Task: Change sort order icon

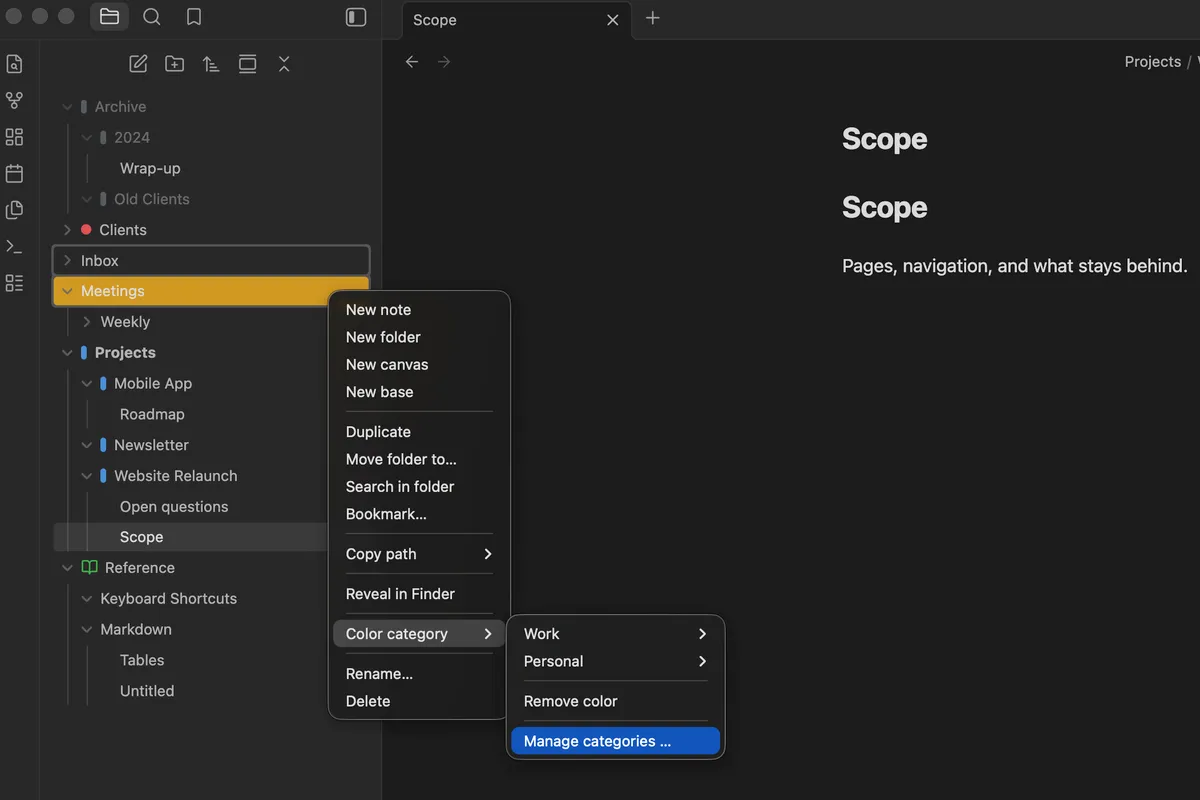Action: click(211, 64)
